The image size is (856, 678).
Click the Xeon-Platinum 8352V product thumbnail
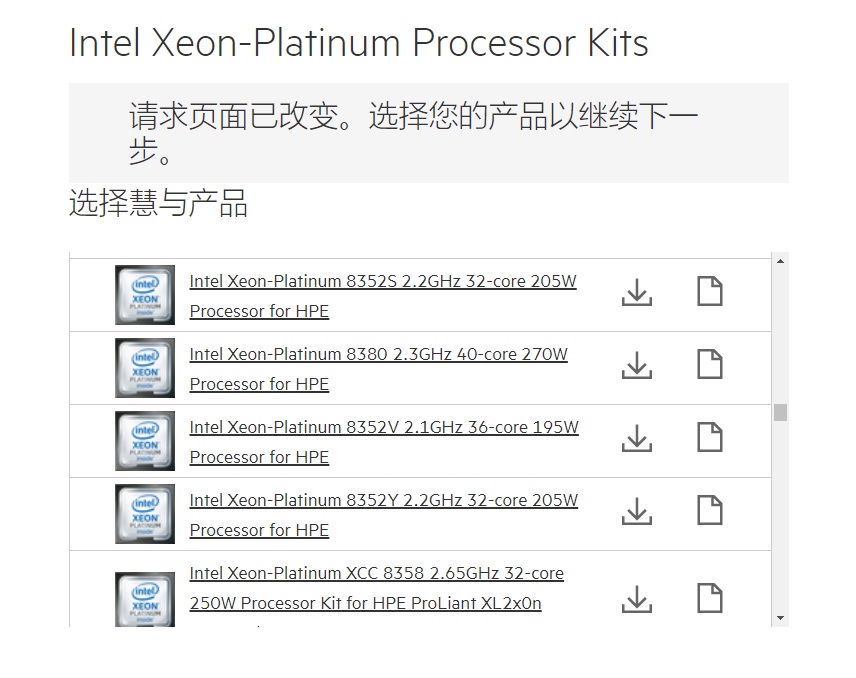tap(145, 441)
